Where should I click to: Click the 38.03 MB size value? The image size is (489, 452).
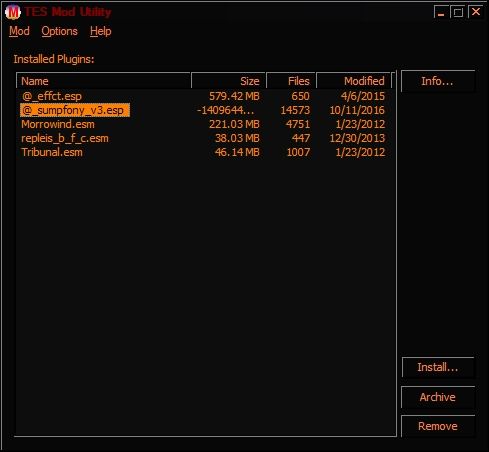pyautogui.click(x=237, y=138)
